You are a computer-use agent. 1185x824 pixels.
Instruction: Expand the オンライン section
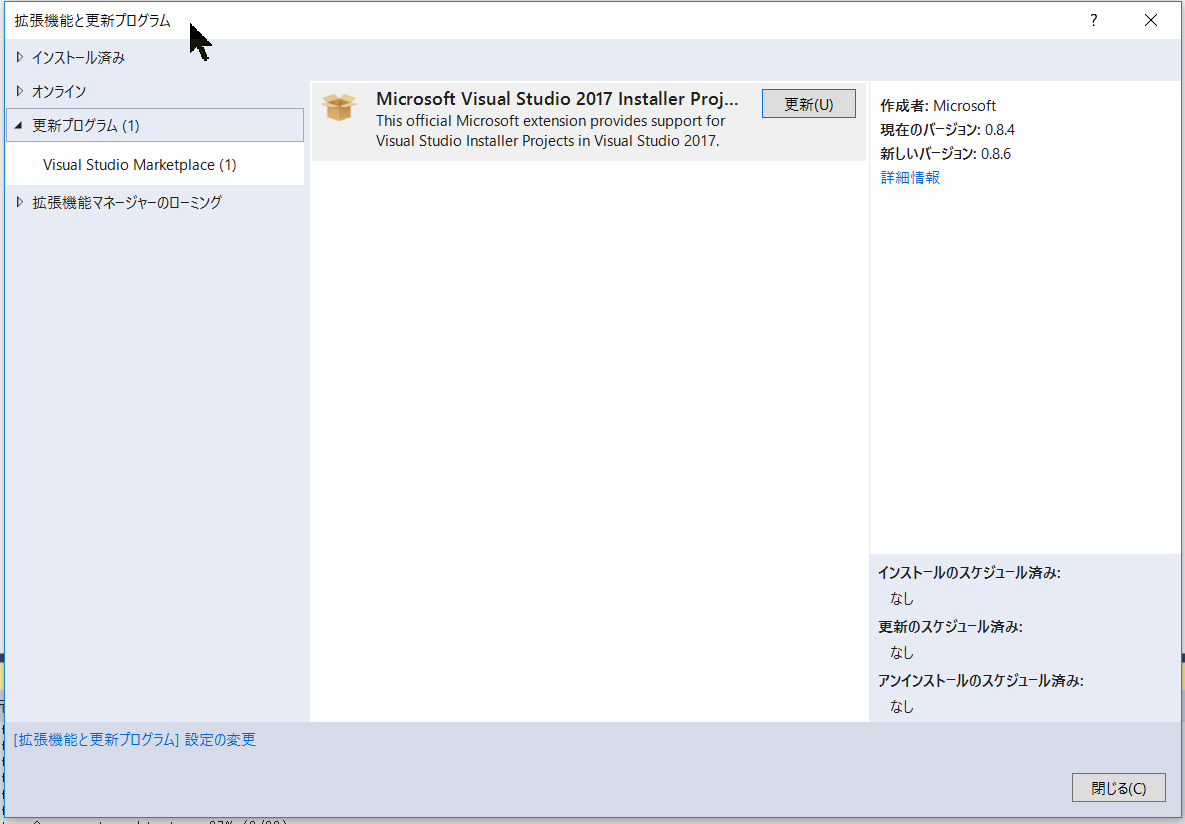point(60,91)
